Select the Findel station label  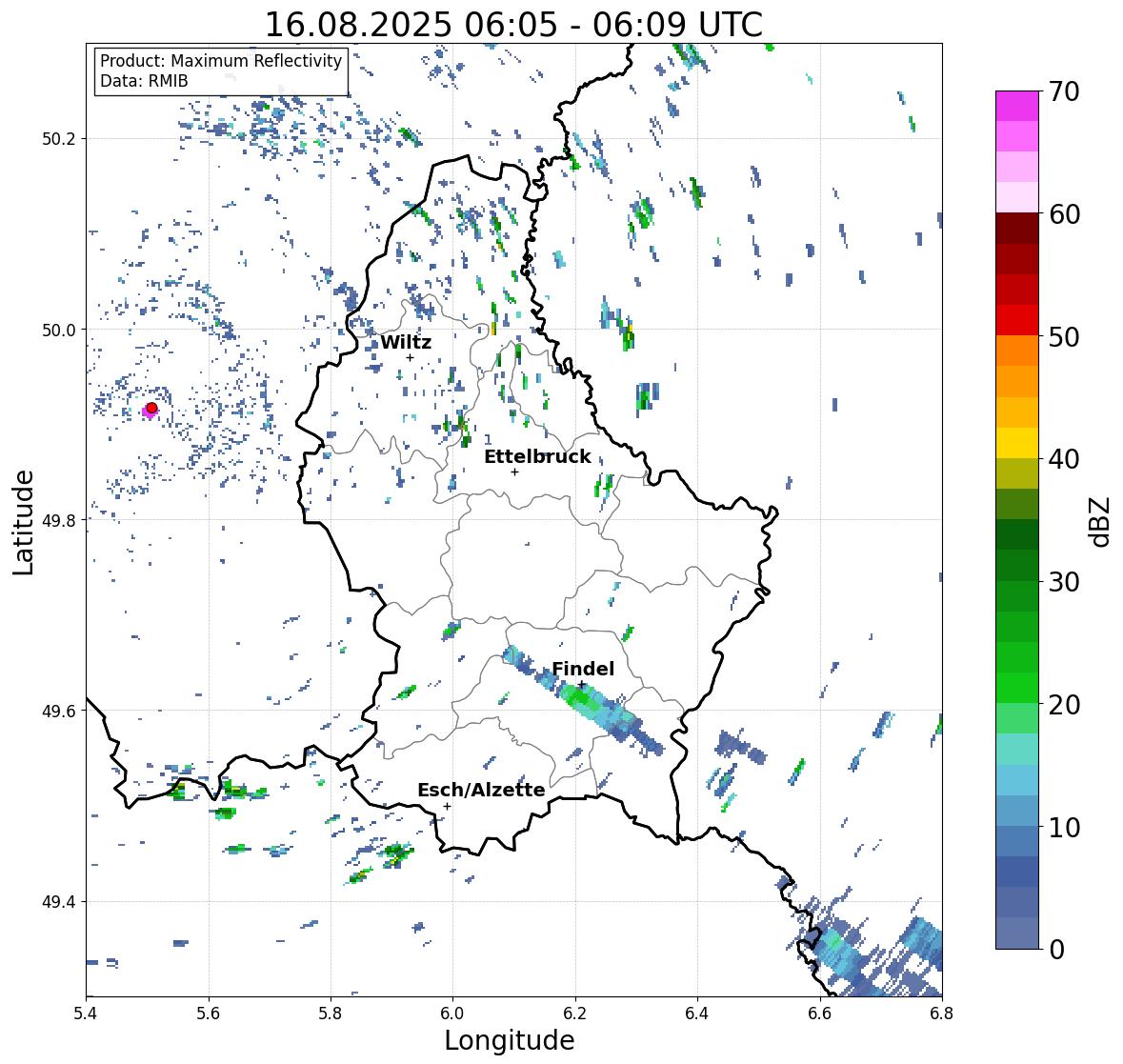coord(583,669)
